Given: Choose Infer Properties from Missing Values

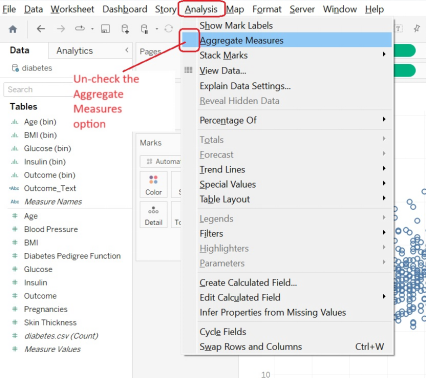Looking at the screenshot, I should (288, 312).
